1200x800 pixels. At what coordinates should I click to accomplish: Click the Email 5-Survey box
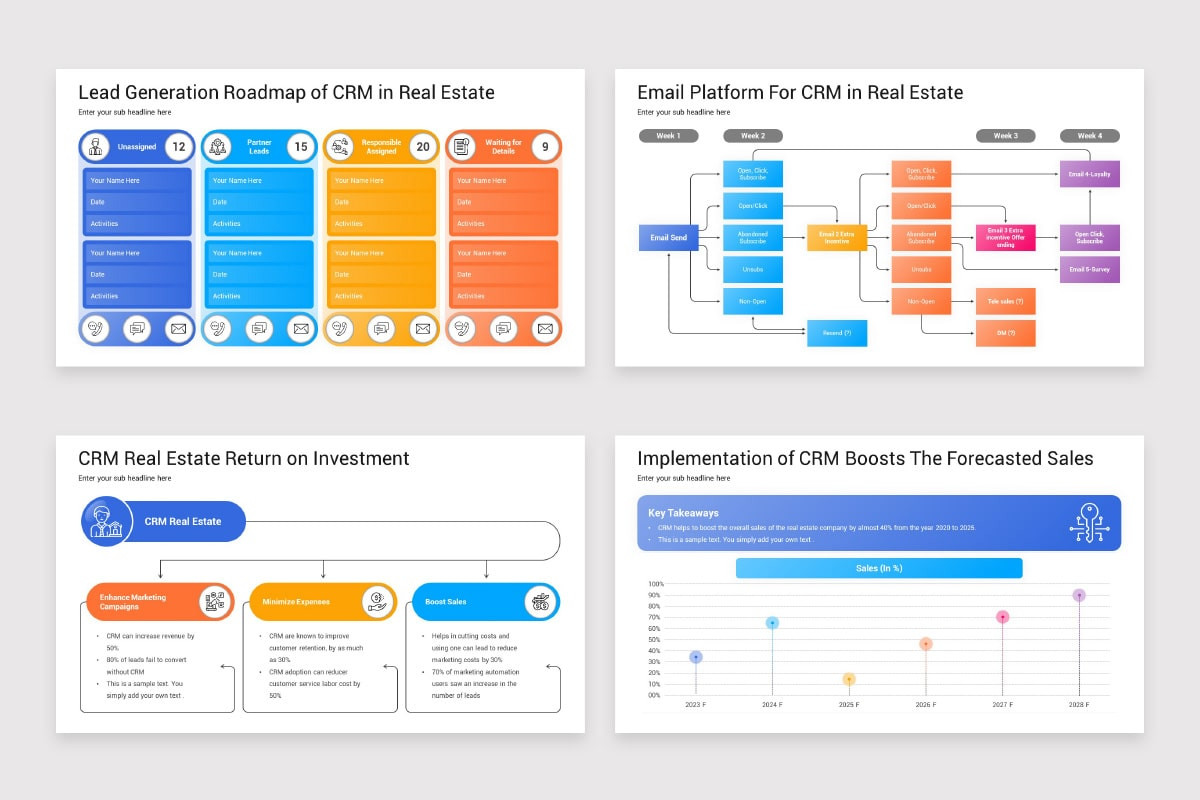coord(1090,270)
